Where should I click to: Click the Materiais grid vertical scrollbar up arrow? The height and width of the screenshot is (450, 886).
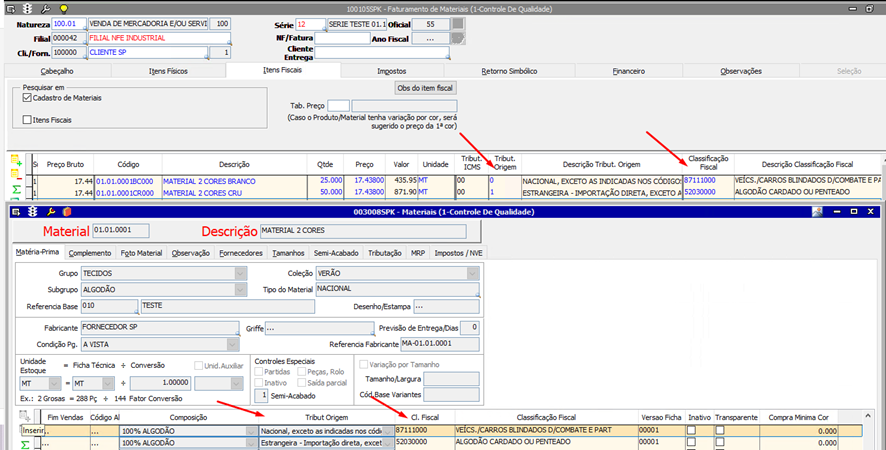pos(868,417)
